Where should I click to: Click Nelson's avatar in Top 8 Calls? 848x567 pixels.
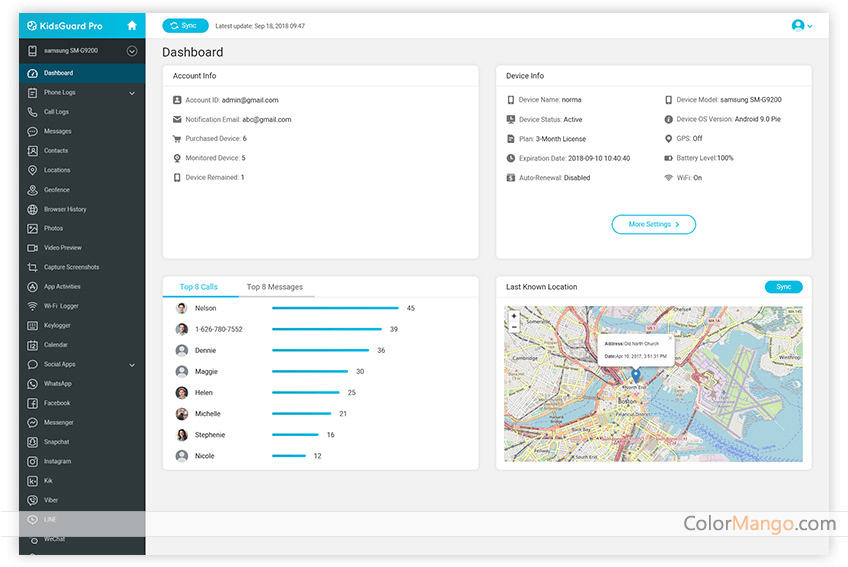point(182,308)
